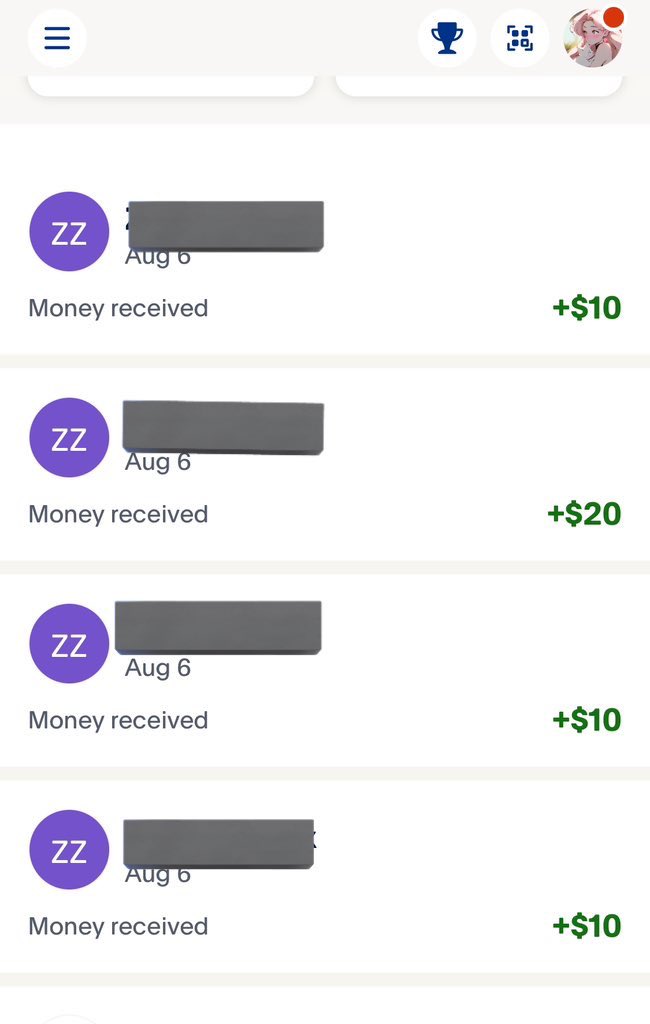
Task: Tap the left card above the transactions
Action: pos(171,86)
